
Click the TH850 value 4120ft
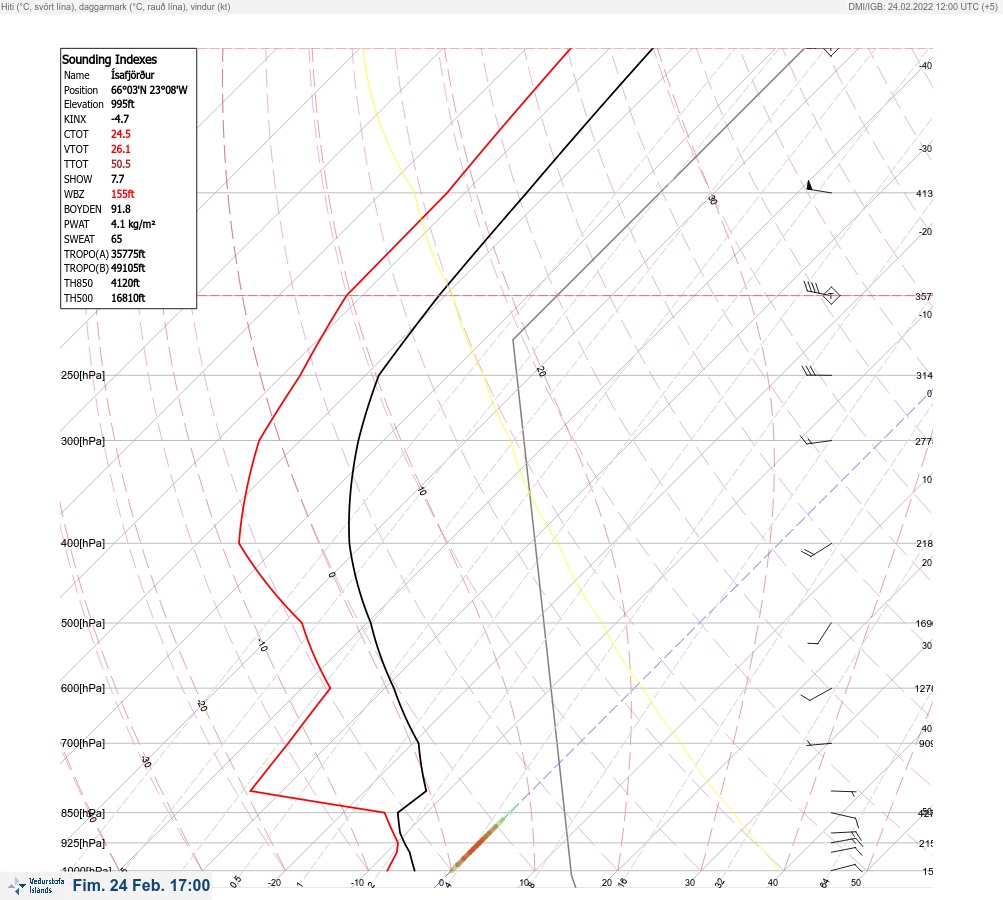125,283
